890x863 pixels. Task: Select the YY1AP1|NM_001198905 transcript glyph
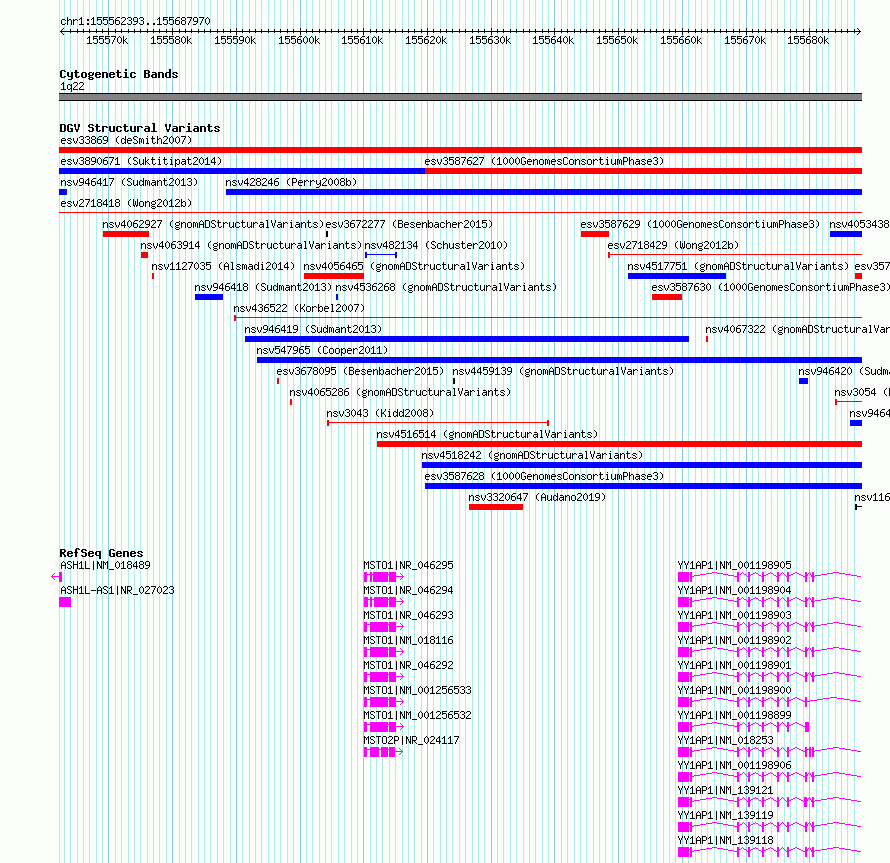[x=770, y=577]
